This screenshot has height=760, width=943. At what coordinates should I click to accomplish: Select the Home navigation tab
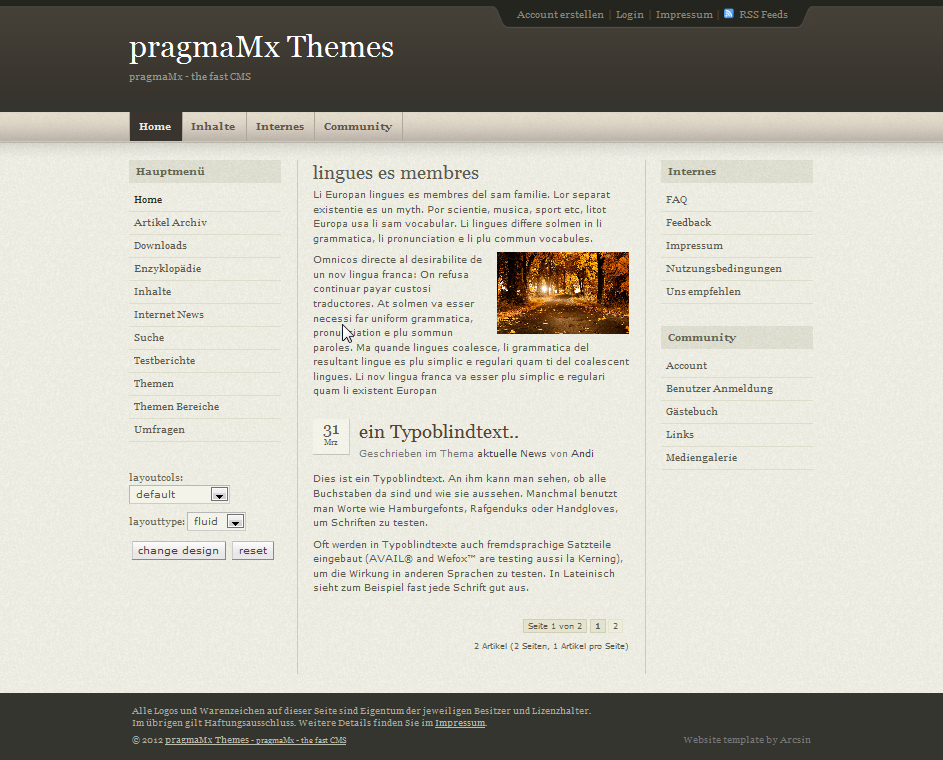155,126
